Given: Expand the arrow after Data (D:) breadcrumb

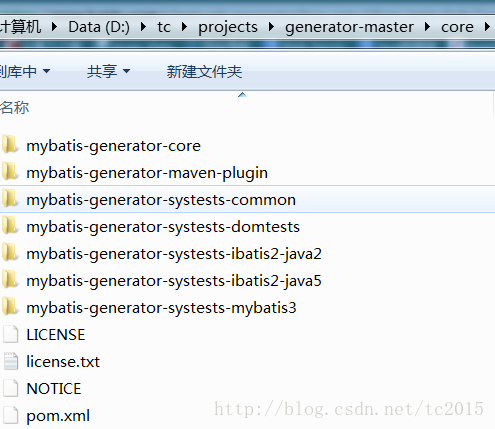Looking at the screenshot, I should [x=143, y=27].
